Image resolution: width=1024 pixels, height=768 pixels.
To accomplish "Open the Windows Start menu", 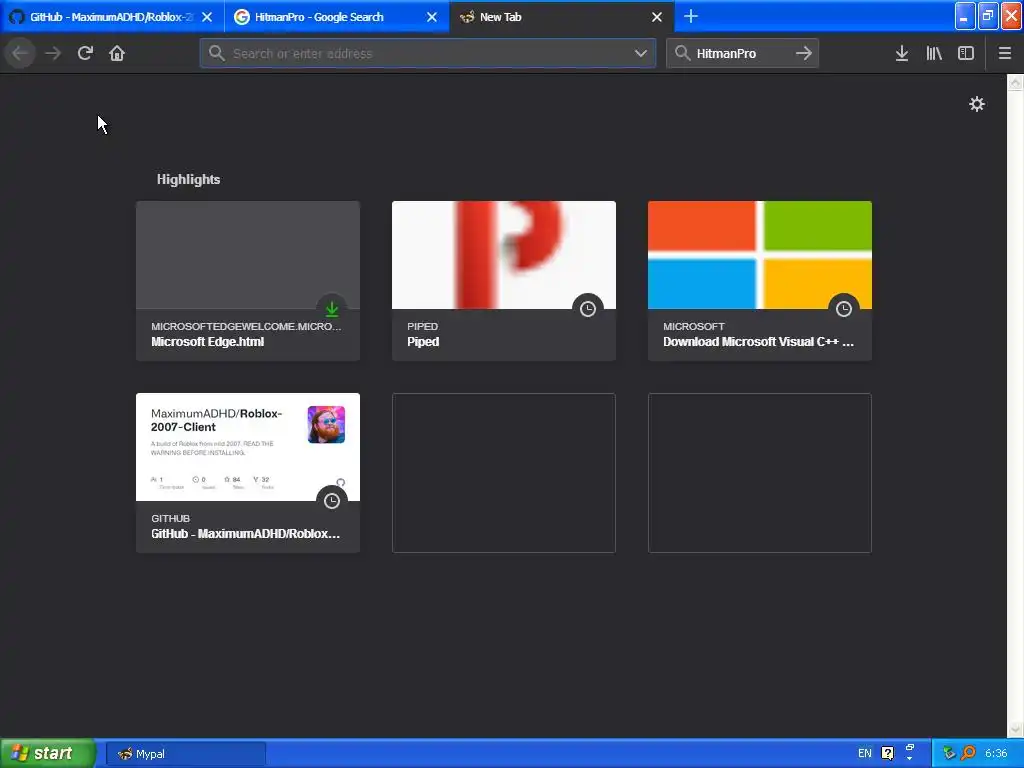I will coord(48,754).
